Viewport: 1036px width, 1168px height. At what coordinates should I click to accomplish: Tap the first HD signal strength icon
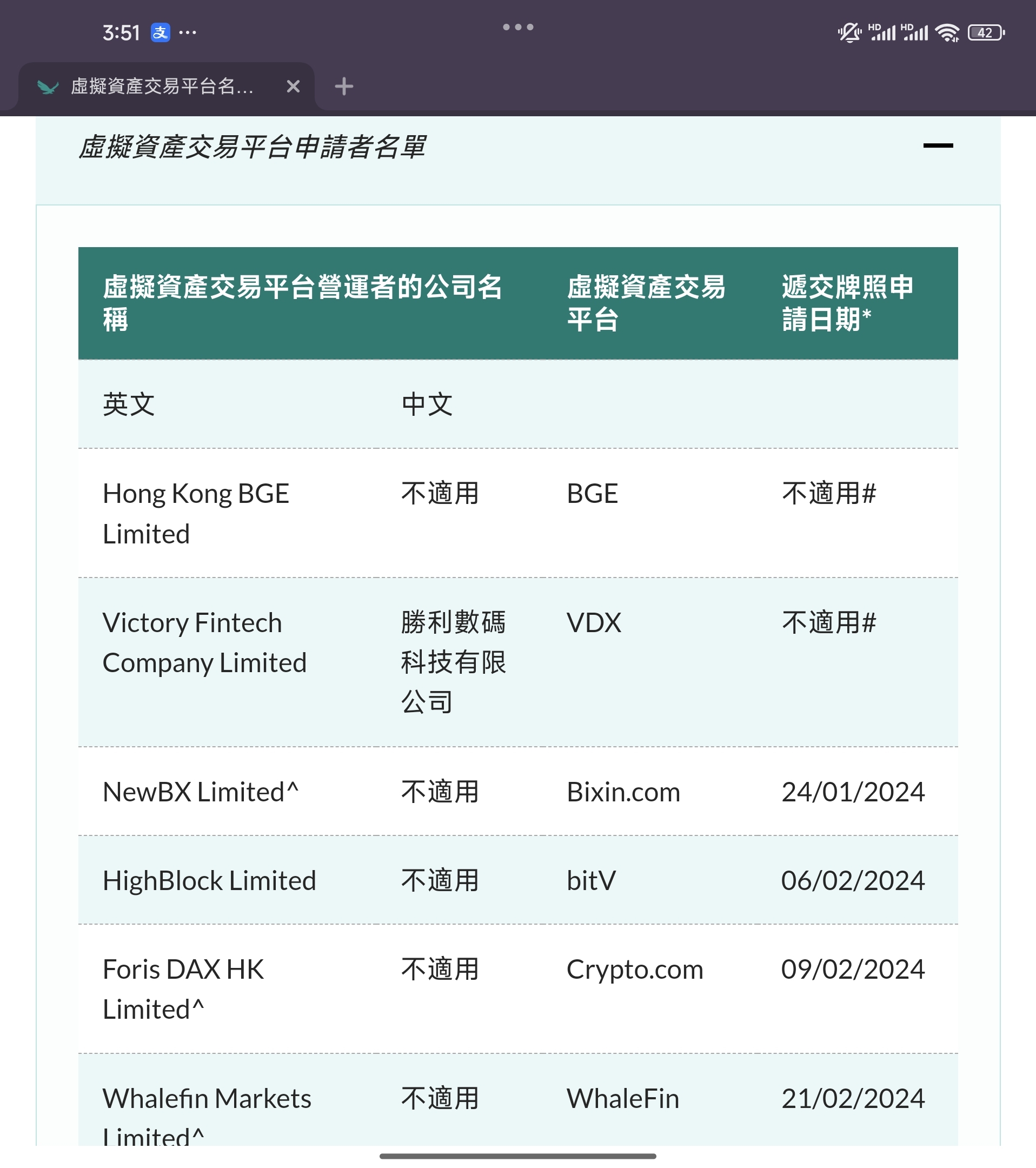coord(882,32)
